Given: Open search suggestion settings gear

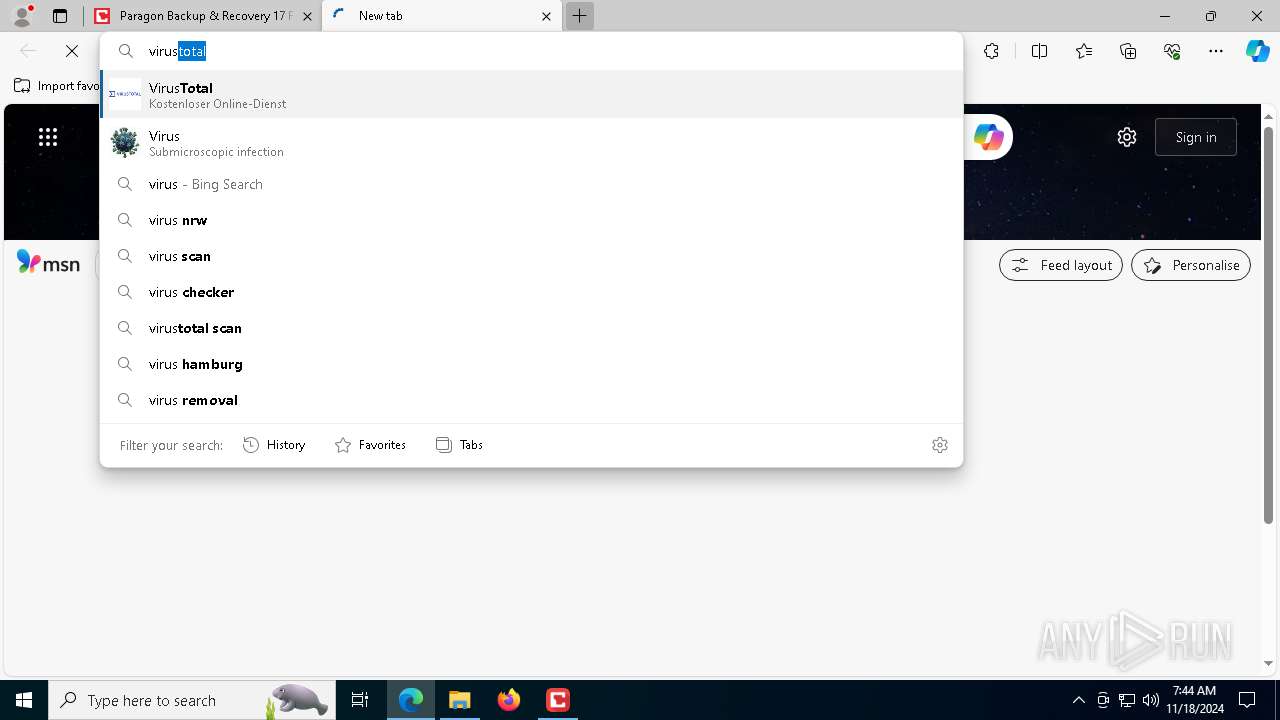Looking at the screenshot, I should [940, 445].
